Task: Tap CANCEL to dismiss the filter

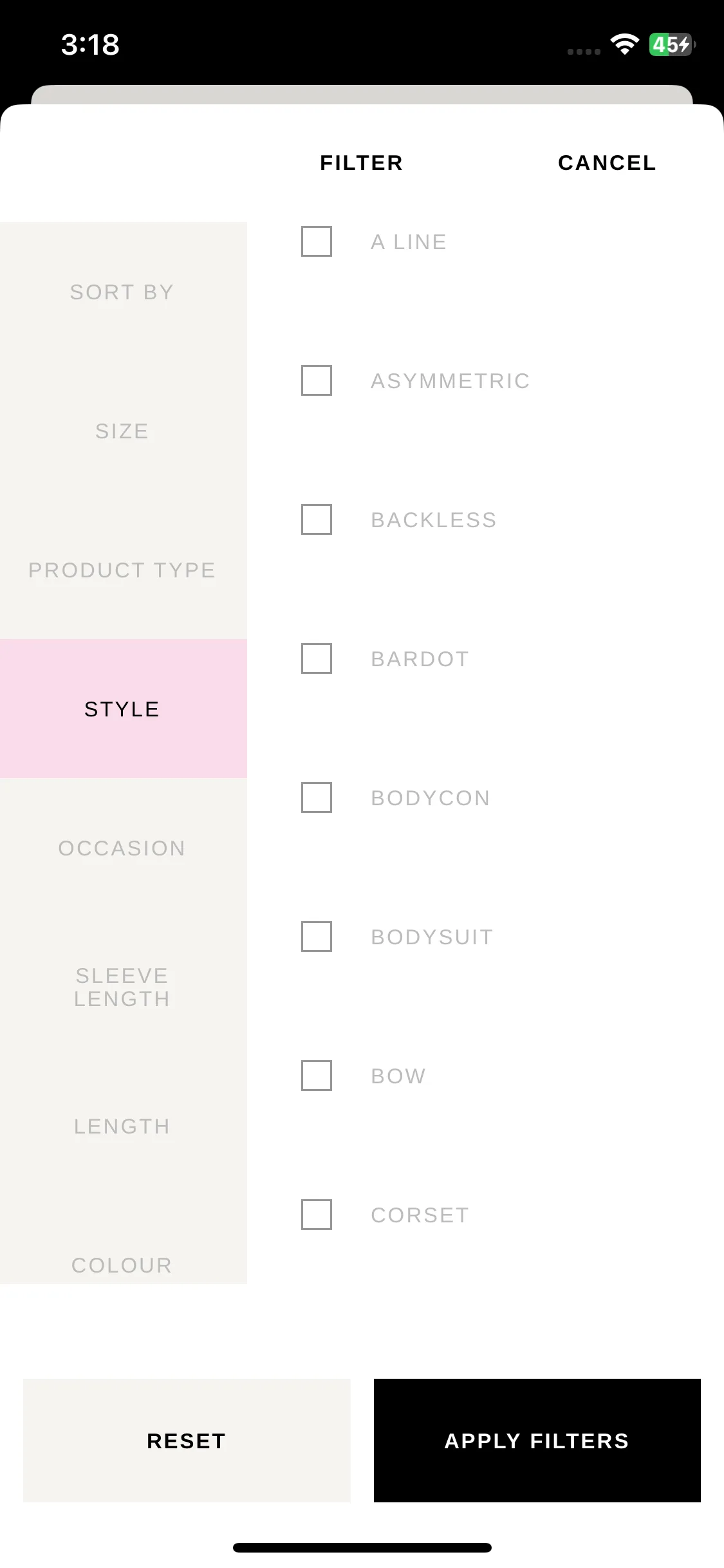Action: tap(607, 163)
